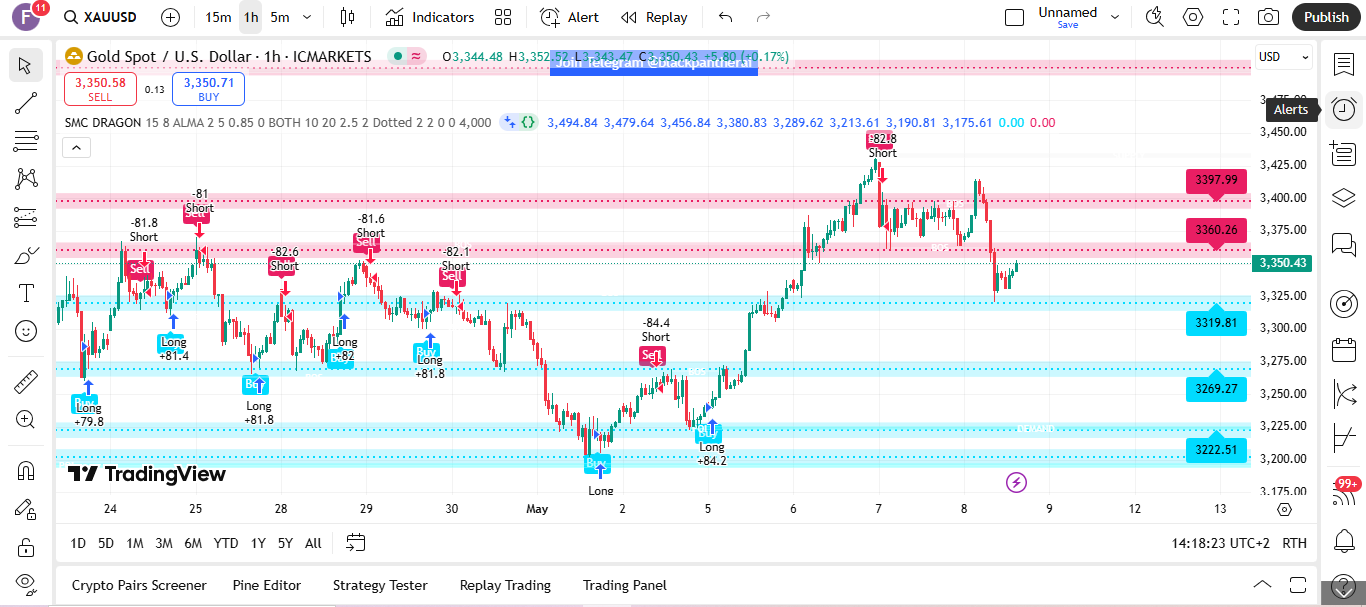1366x607 pixels.
Task: Select the trend line drawing tool
Action: coord(25,103)
